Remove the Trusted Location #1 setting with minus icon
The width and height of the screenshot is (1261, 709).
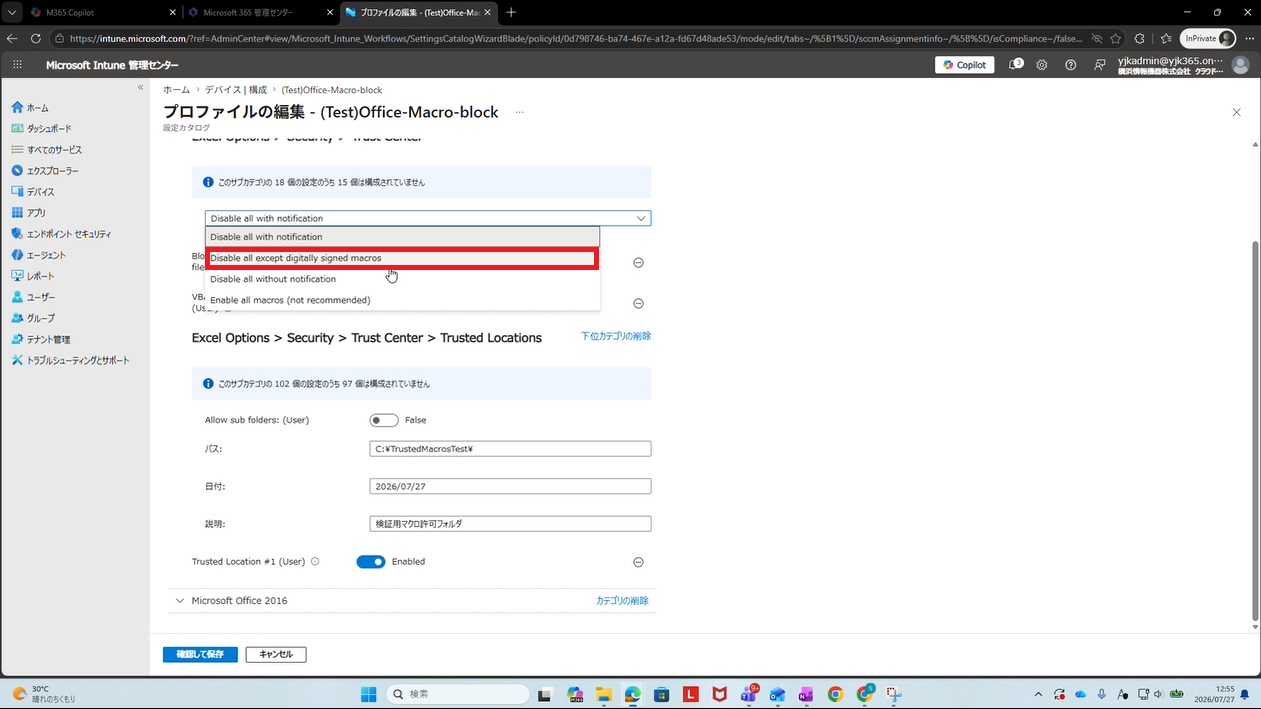638,562
